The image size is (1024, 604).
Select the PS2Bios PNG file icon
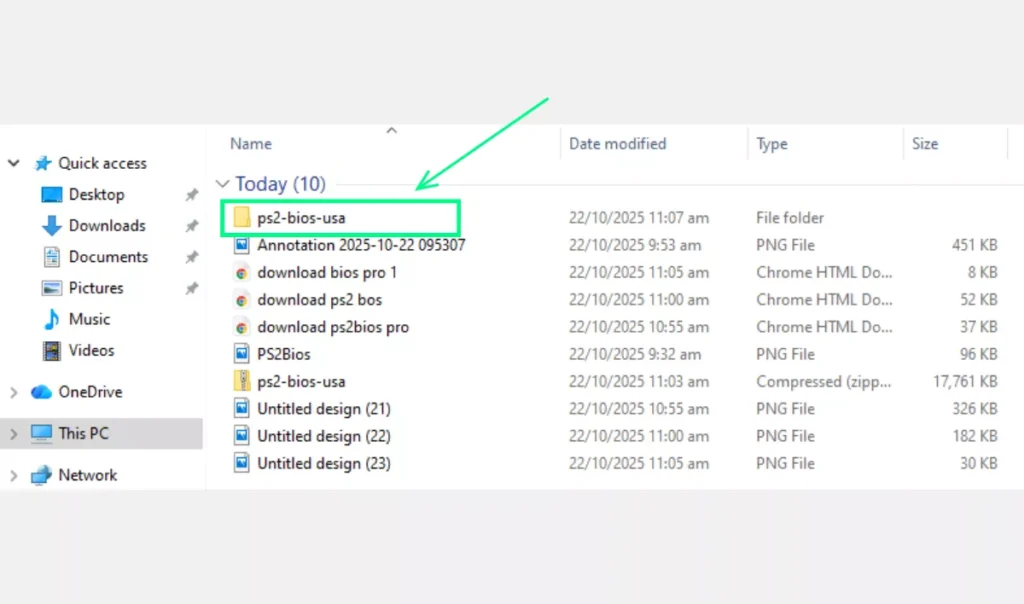(242, 354)
